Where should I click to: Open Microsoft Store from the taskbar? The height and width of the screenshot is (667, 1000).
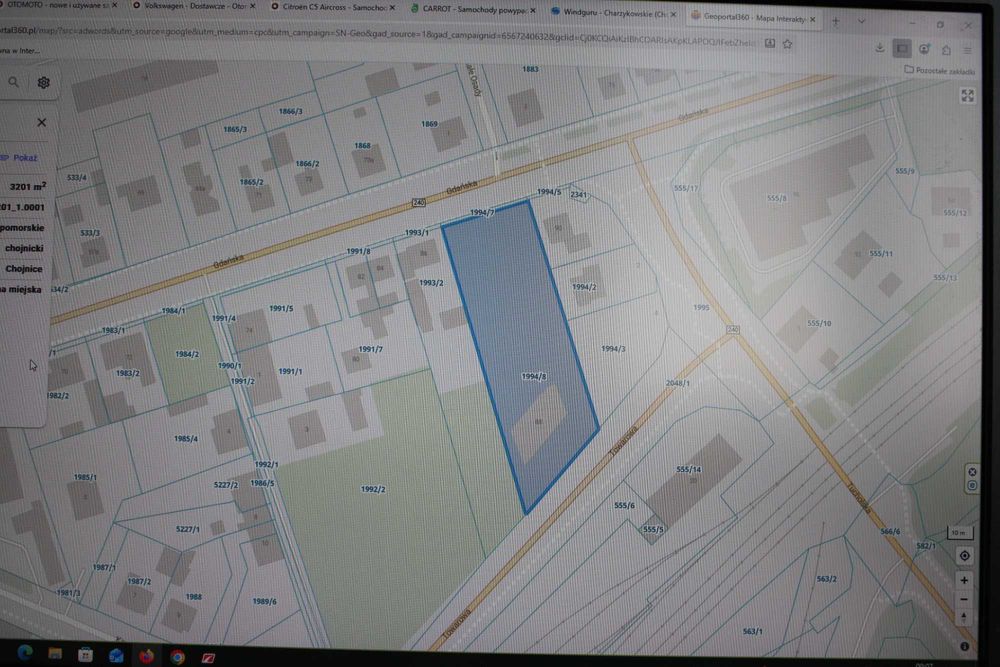(85, 655)
